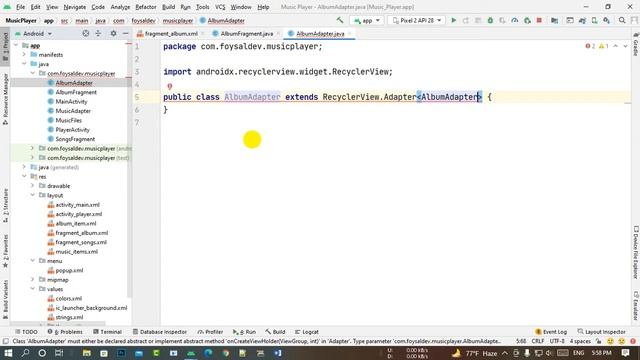This screenshot has height=360, width=640.
Task: Open the Terminal tool window
Action: click(x=107, y=332)
